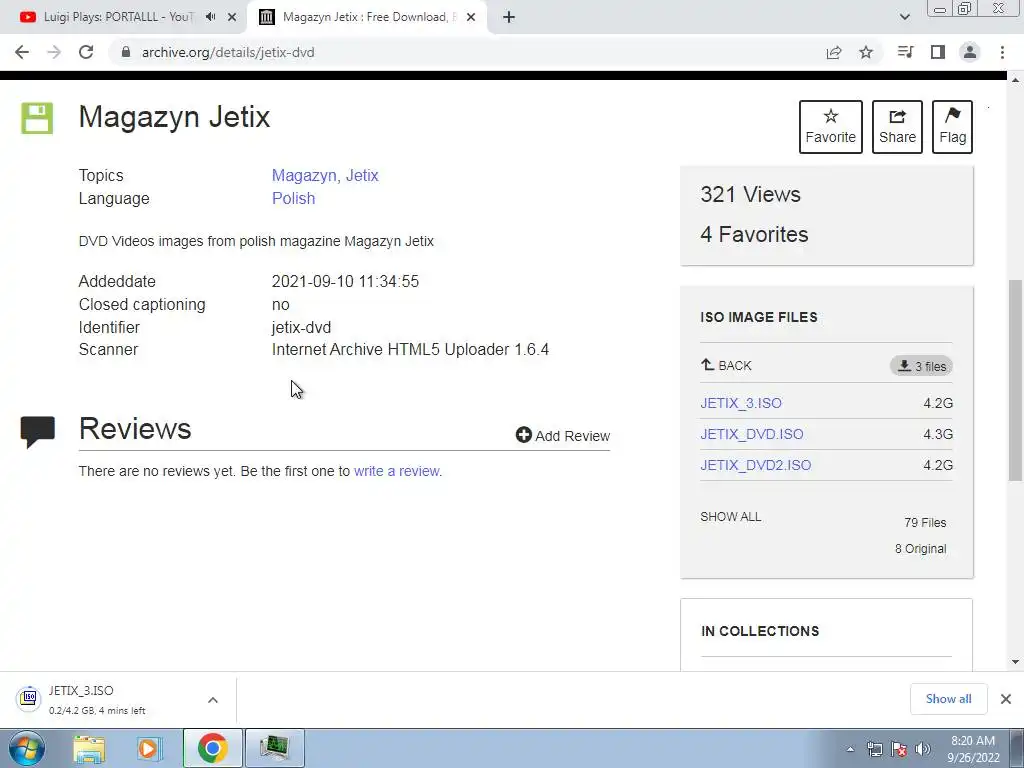The height and width of the screenshot is (768, 1024).
Task: Click the Add Review plus button
Action: (x=563, y=436)
